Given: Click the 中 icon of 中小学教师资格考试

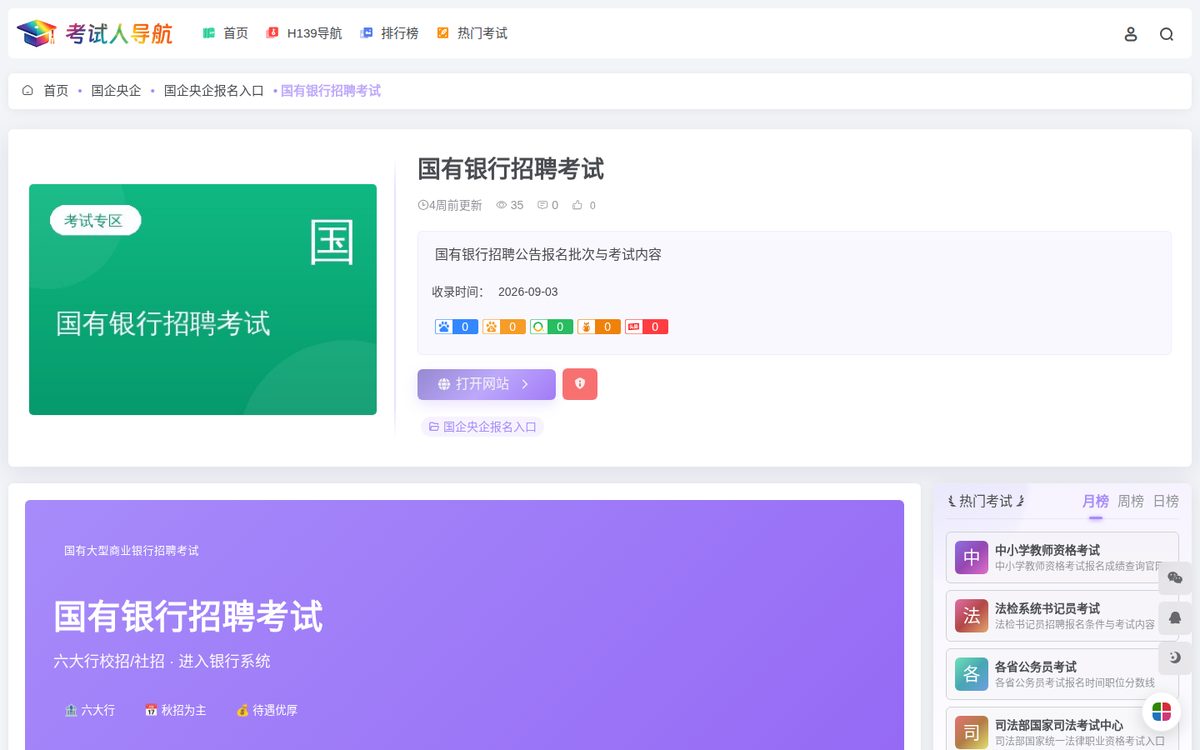Looking at the screenshot, I should pyautogui.click(x=971, y=557).
